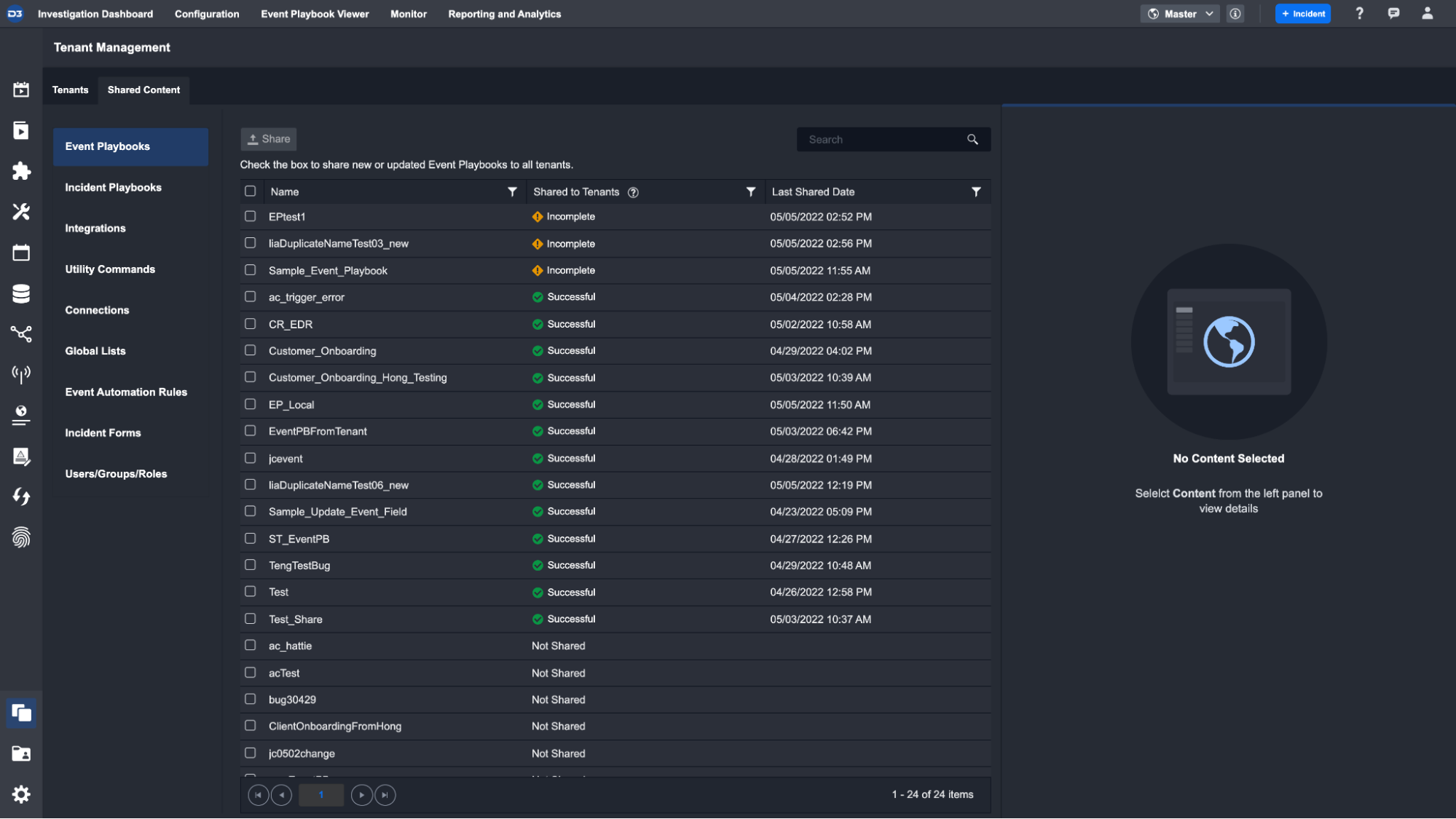Viewport: 1456px width, 819px height.
Task: Open the calendar playback sidebar icon
Action: [21, 90]
